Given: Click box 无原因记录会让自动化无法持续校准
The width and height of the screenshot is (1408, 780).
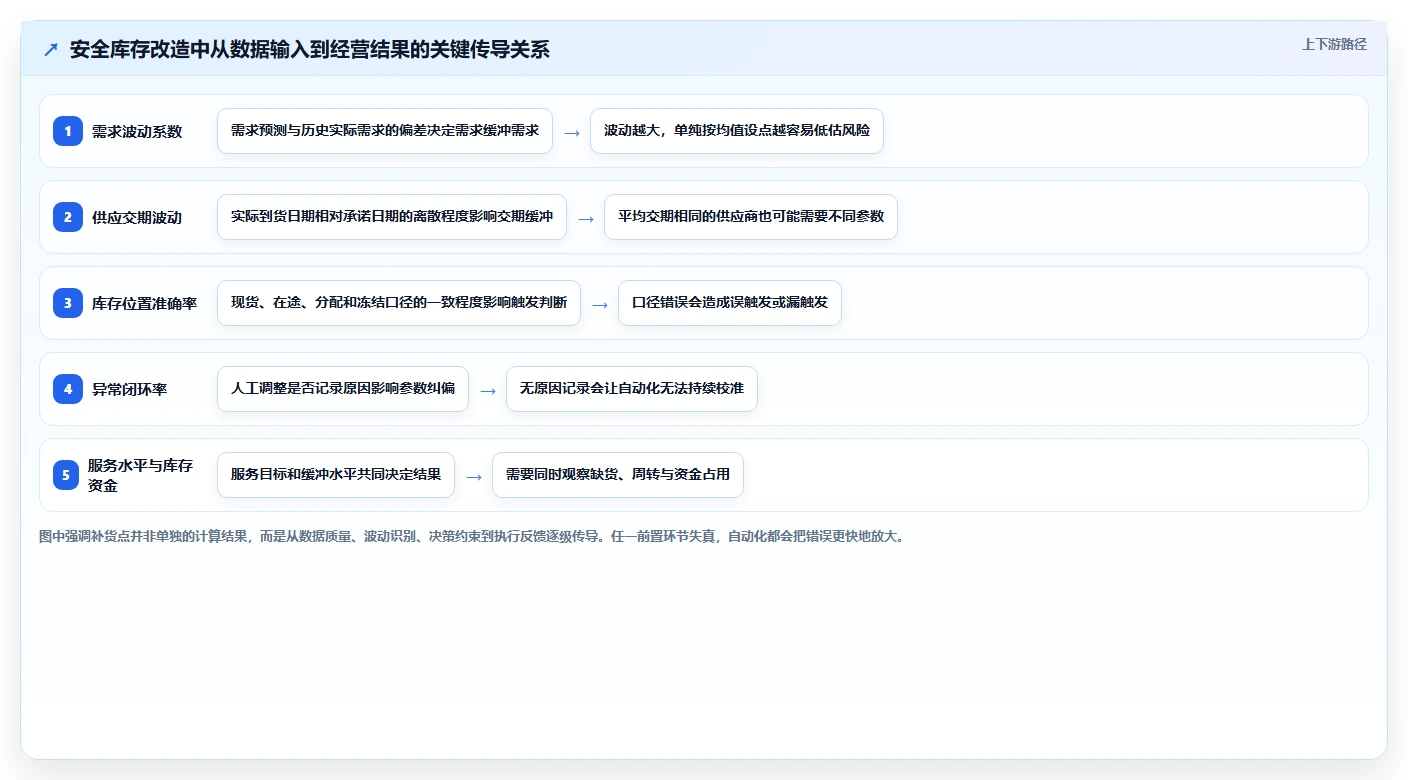Looking at the screenshot, I should [632, 389].
